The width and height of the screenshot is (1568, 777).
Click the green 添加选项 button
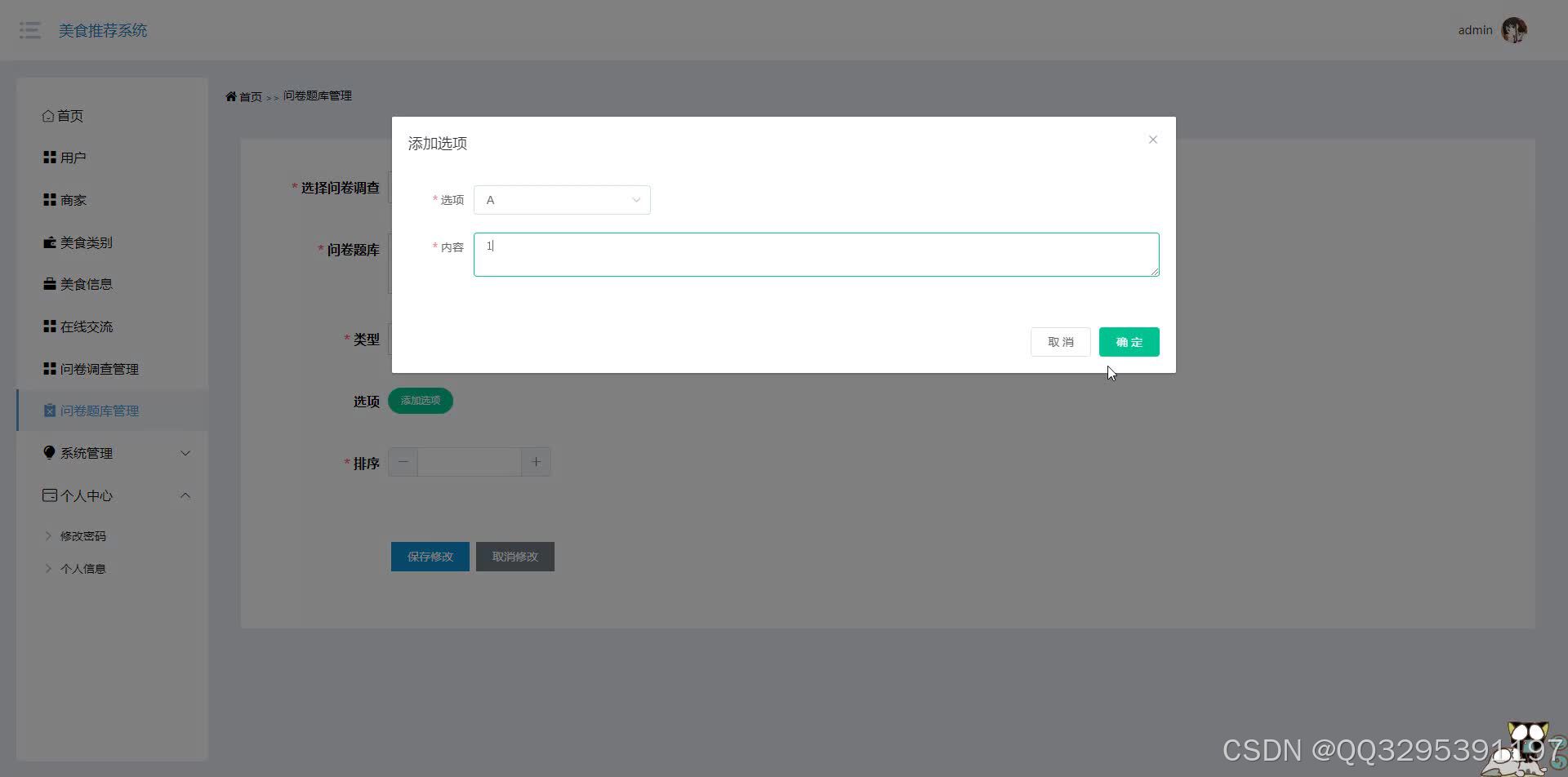click(421, 401)
